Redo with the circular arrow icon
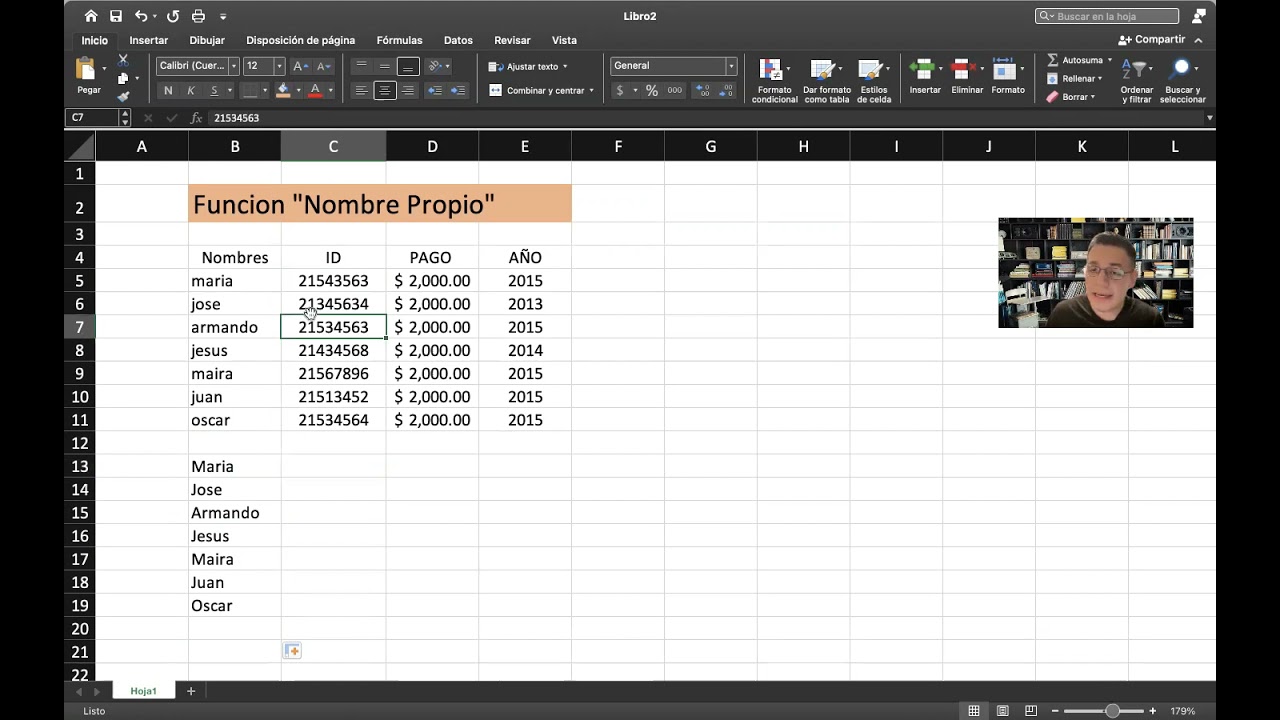The image size is (1280, 720). click(173, 16)
